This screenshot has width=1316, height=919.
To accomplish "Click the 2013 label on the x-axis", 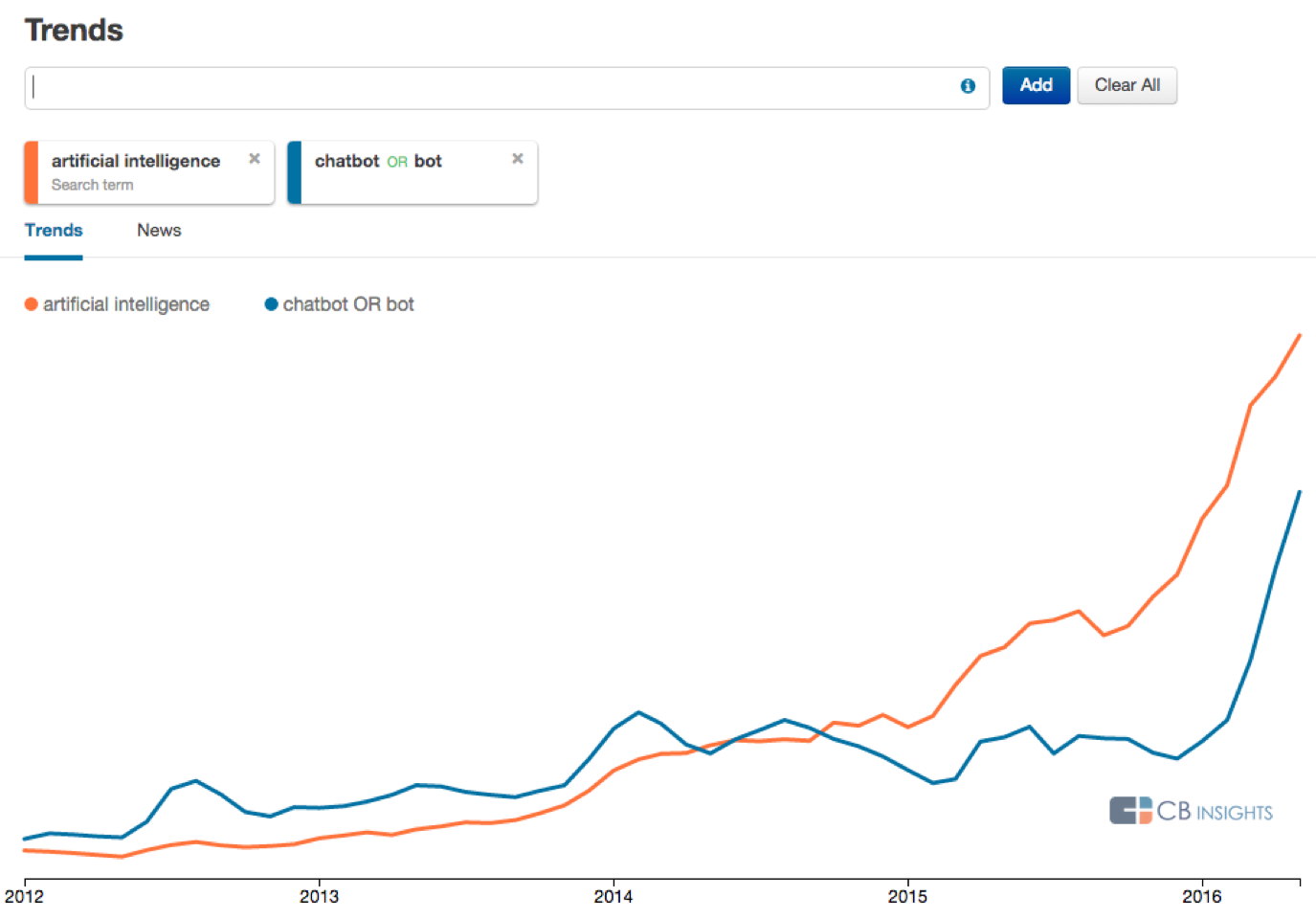I will 319,897.
